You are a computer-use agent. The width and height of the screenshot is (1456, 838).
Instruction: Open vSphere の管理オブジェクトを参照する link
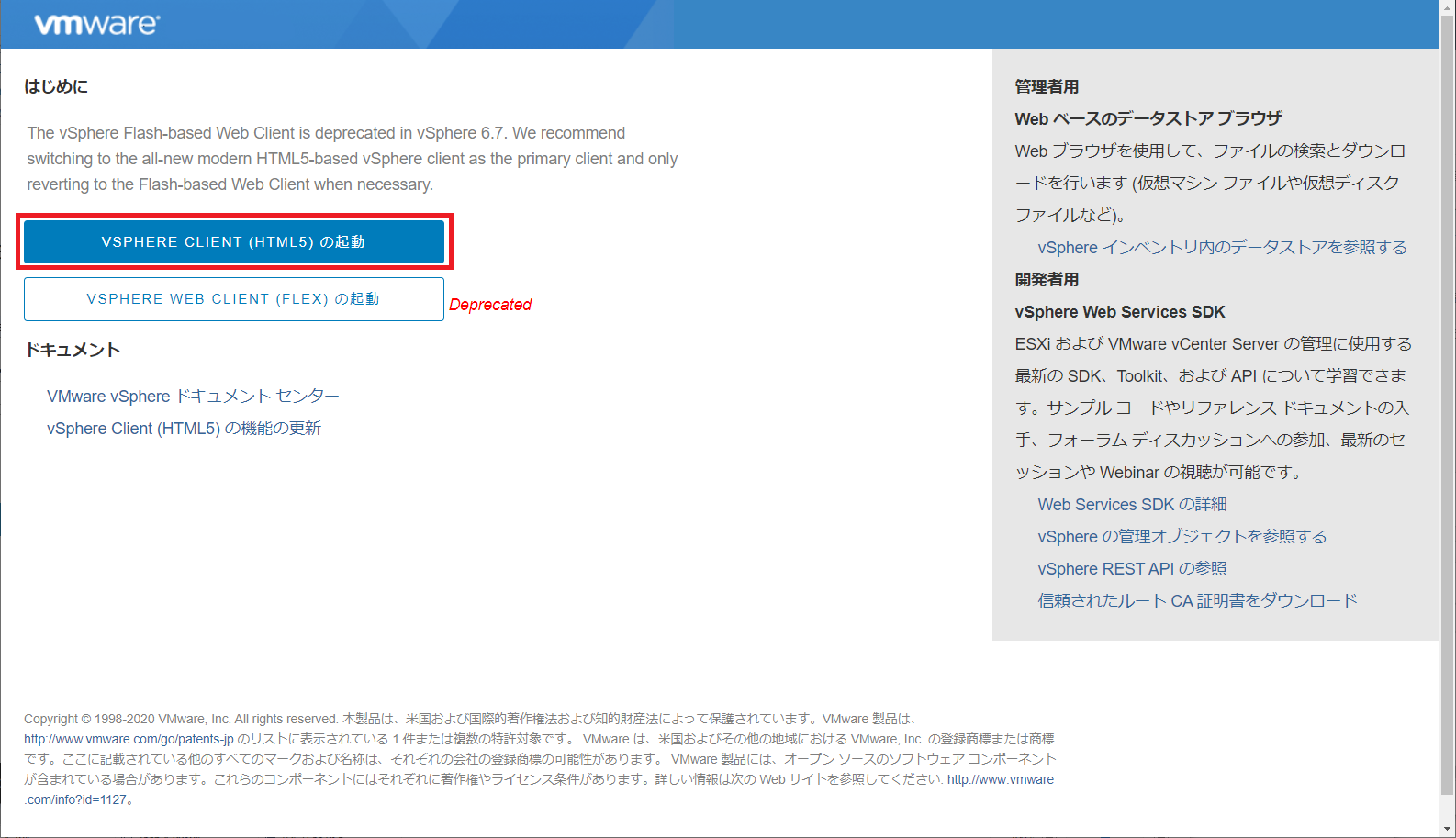[x=1182, y=536]
